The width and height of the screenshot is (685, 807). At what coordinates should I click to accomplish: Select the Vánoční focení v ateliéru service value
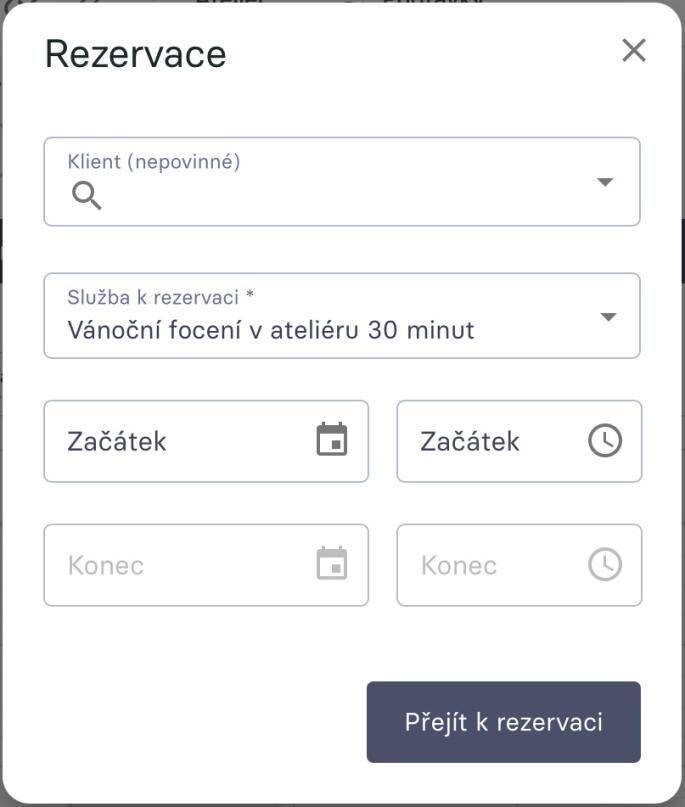click(x=270, y=329)
